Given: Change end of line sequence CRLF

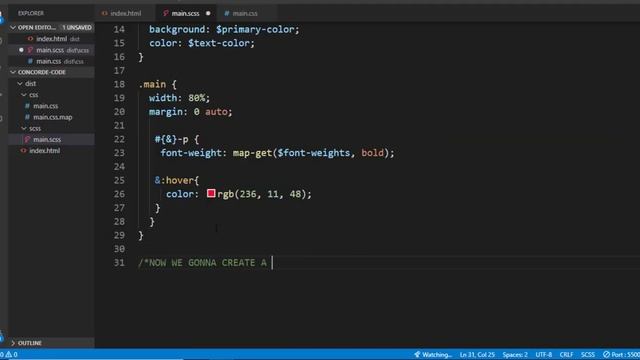Looking at the screenshot, I should pos(566,354).
